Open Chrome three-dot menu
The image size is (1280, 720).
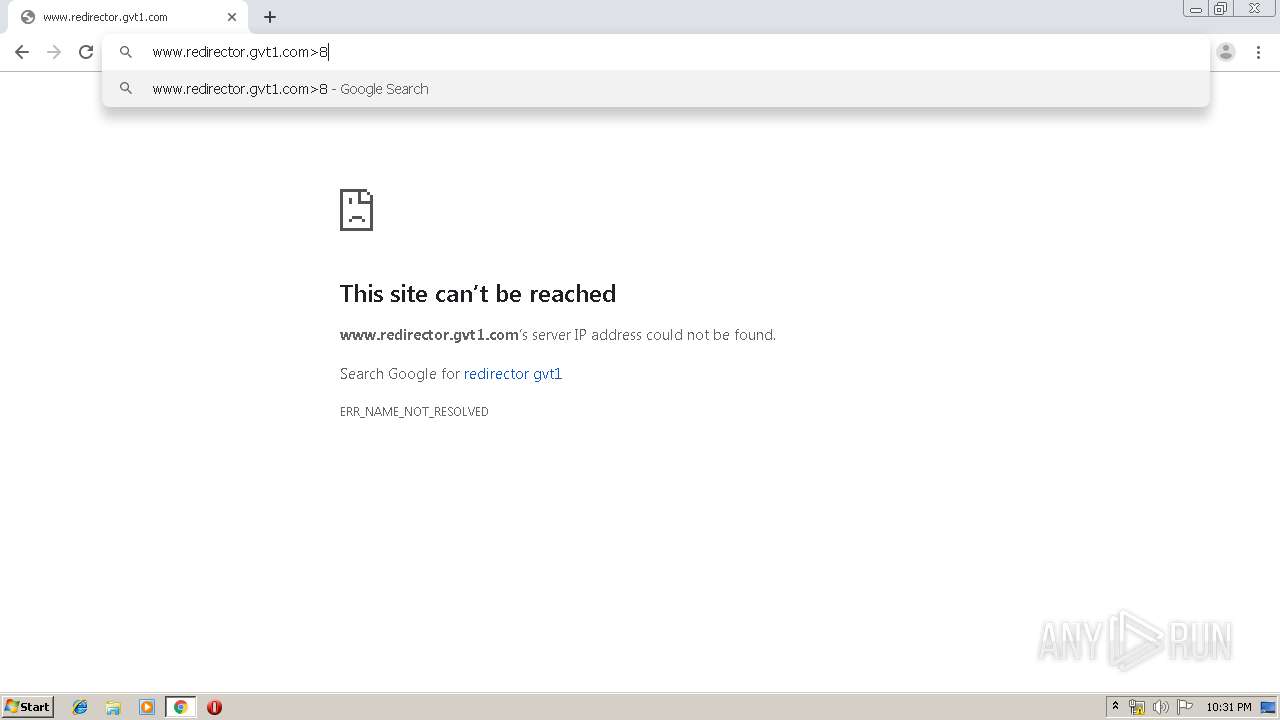pyautogui.click(x=1258, y=52)
